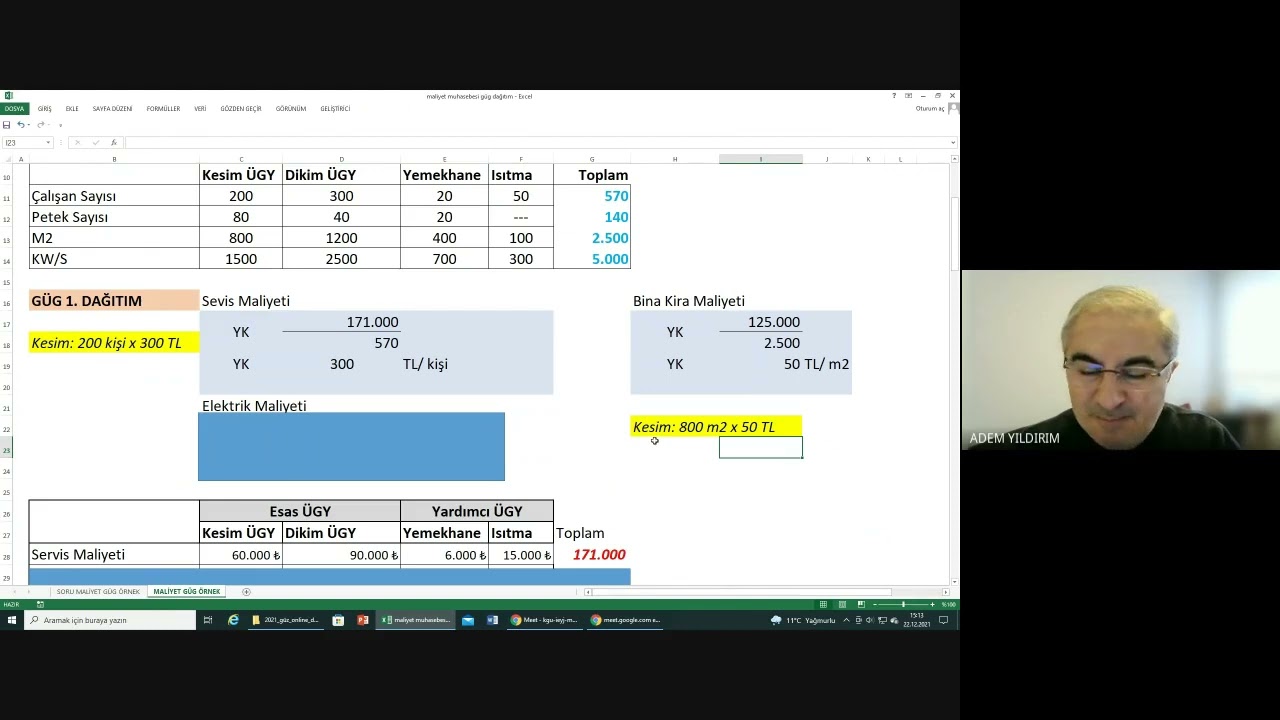1280x720 pixels.
Task: Open Customize Quick Access Toolbar dropdown
Action: point(60,125)
